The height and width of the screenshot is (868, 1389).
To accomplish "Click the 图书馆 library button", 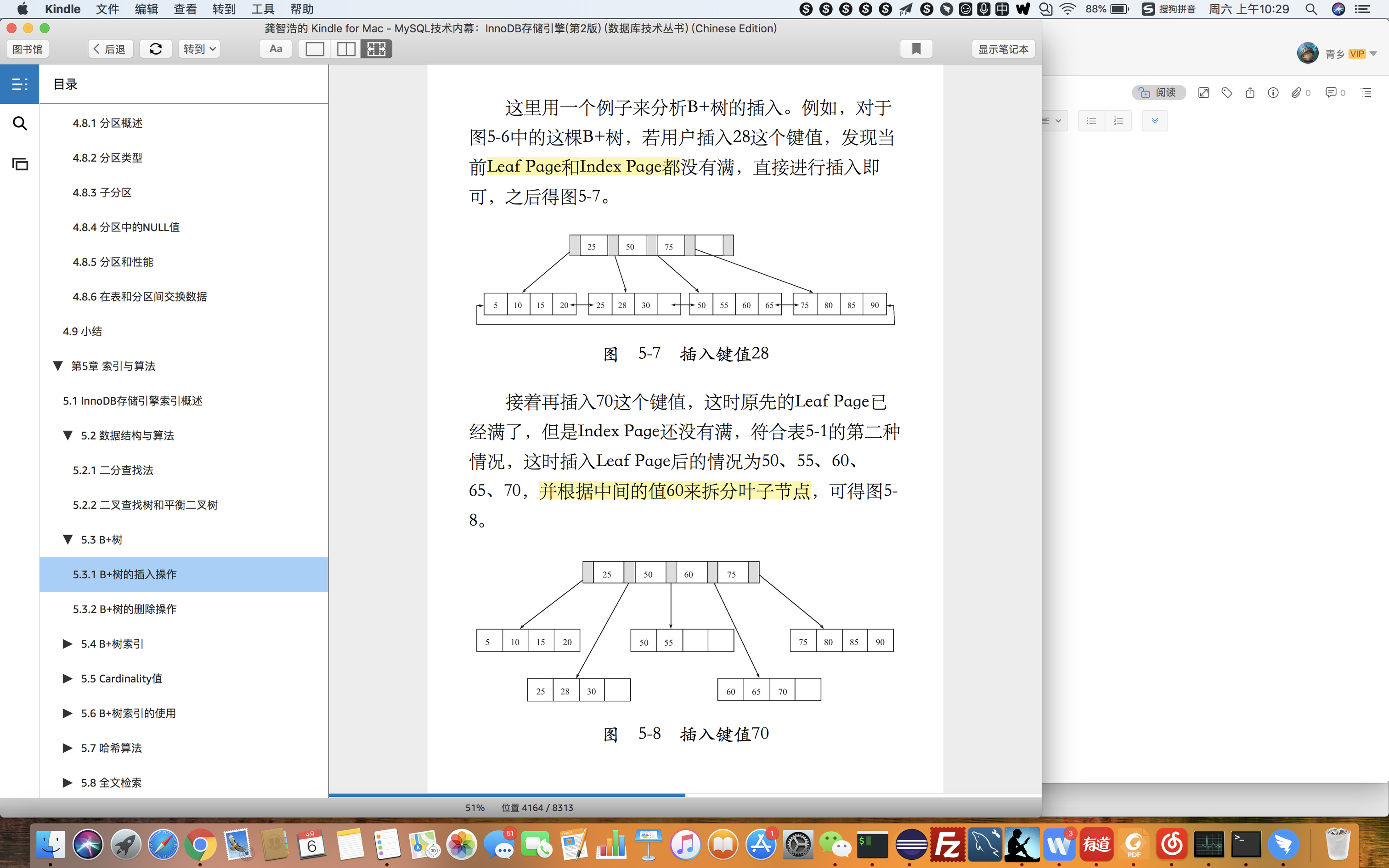I will [x=28, y=49].
